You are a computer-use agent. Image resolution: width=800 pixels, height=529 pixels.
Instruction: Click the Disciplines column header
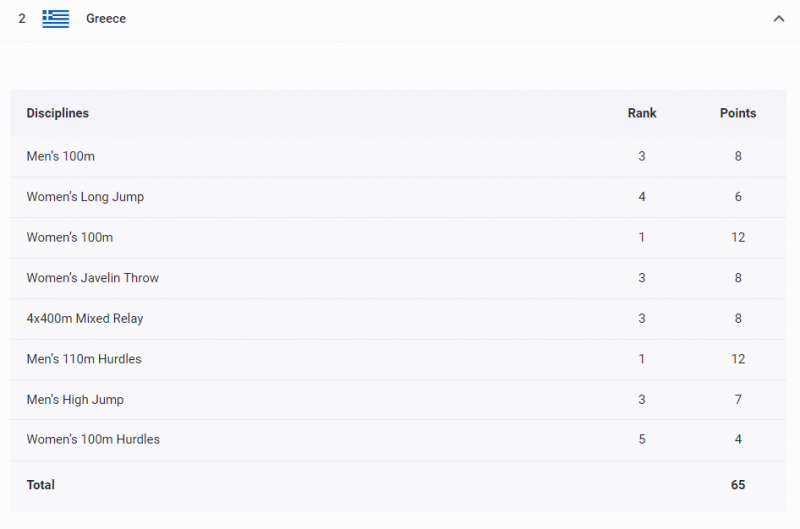coord(58,113)
